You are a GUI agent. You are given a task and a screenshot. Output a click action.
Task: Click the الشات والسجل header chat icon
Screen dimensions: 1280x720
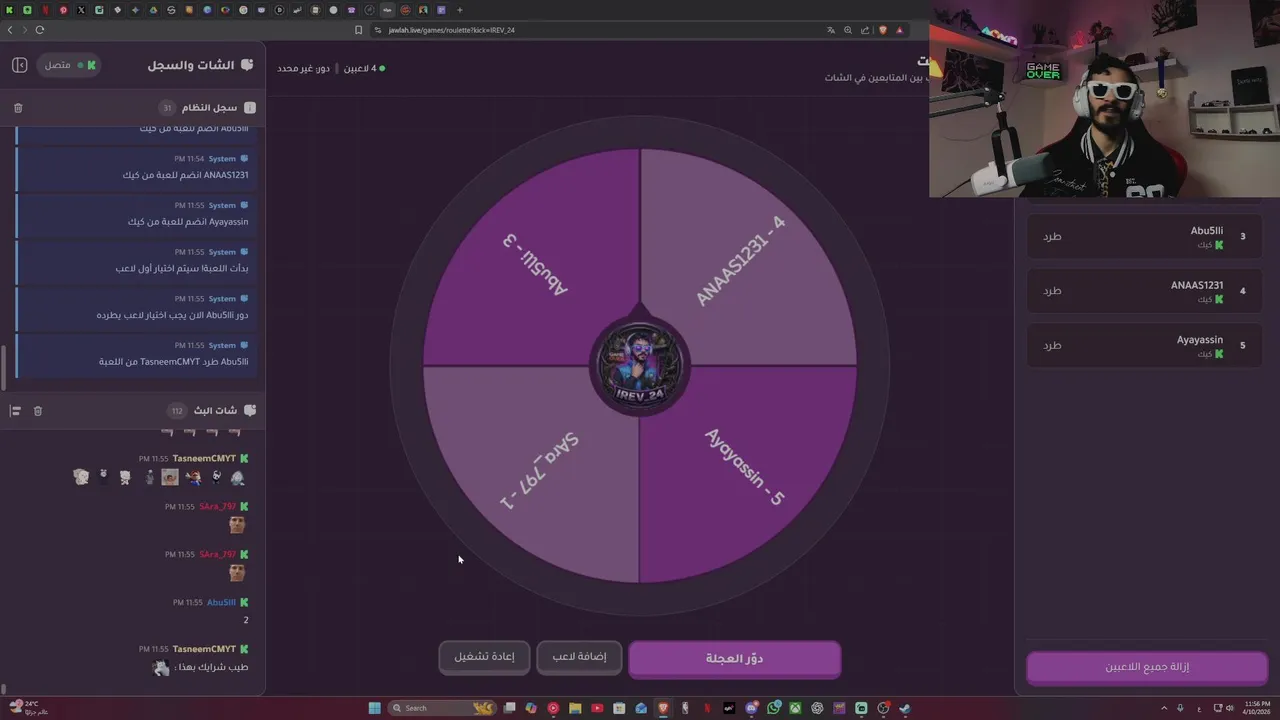click(x=247, y=65)
